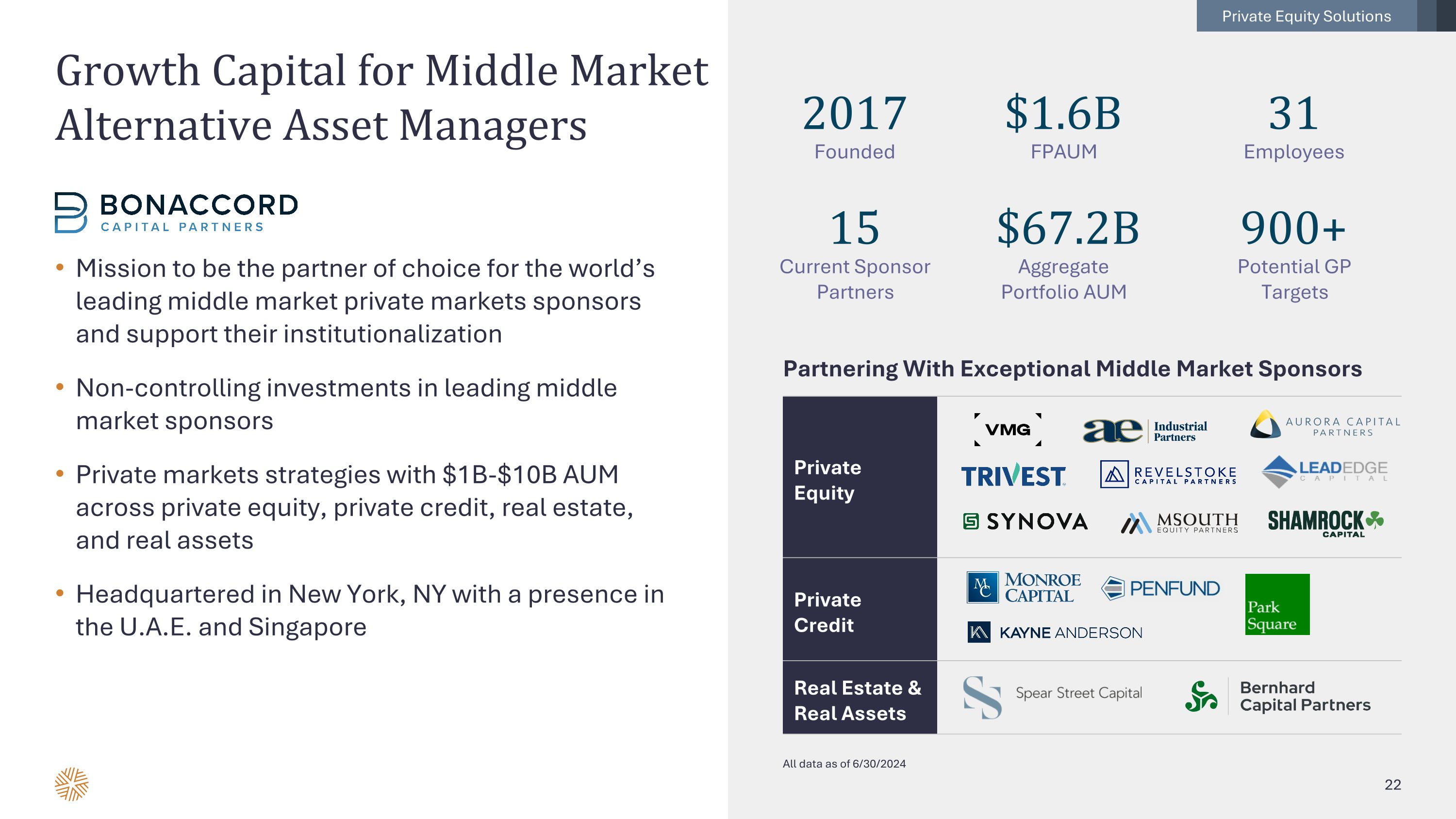Select the Trivest logo

click(x=1013, y=475)
